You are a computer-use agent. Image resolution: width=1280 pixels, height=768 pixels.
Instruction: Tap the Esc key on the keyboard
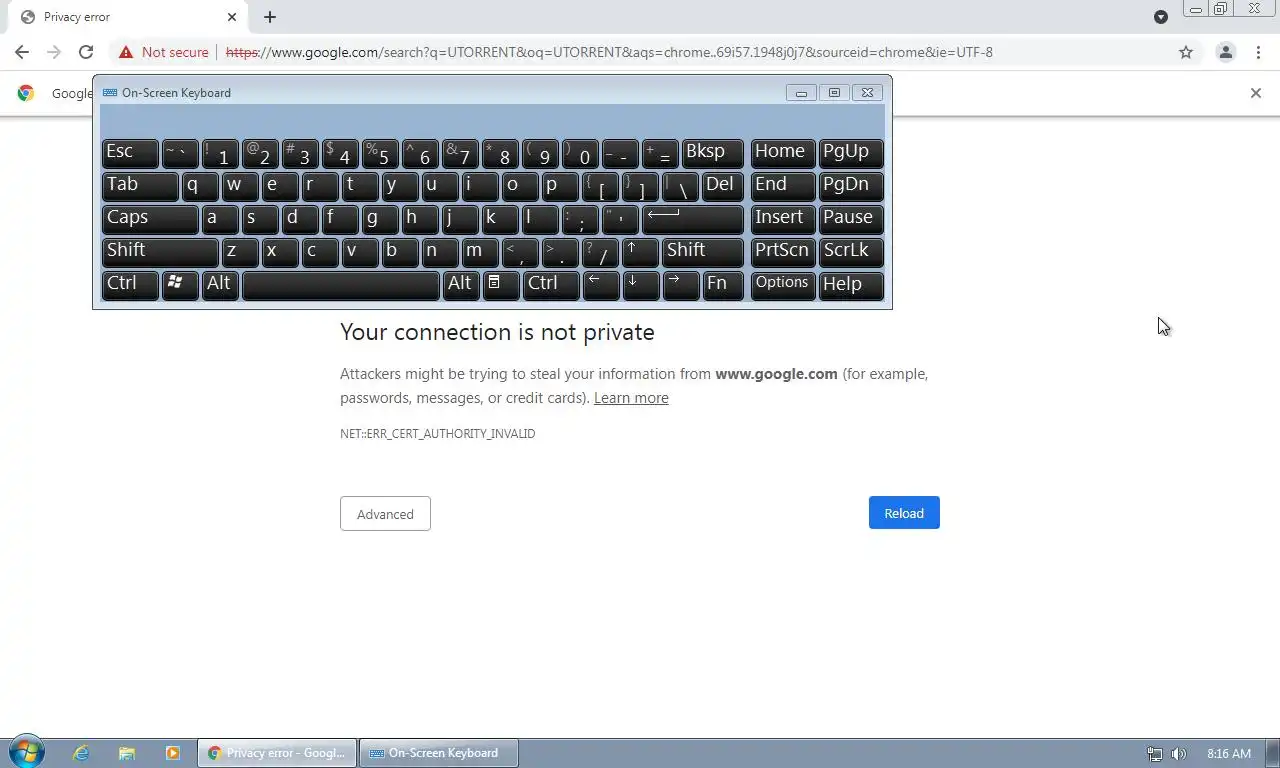click(130, 153)
